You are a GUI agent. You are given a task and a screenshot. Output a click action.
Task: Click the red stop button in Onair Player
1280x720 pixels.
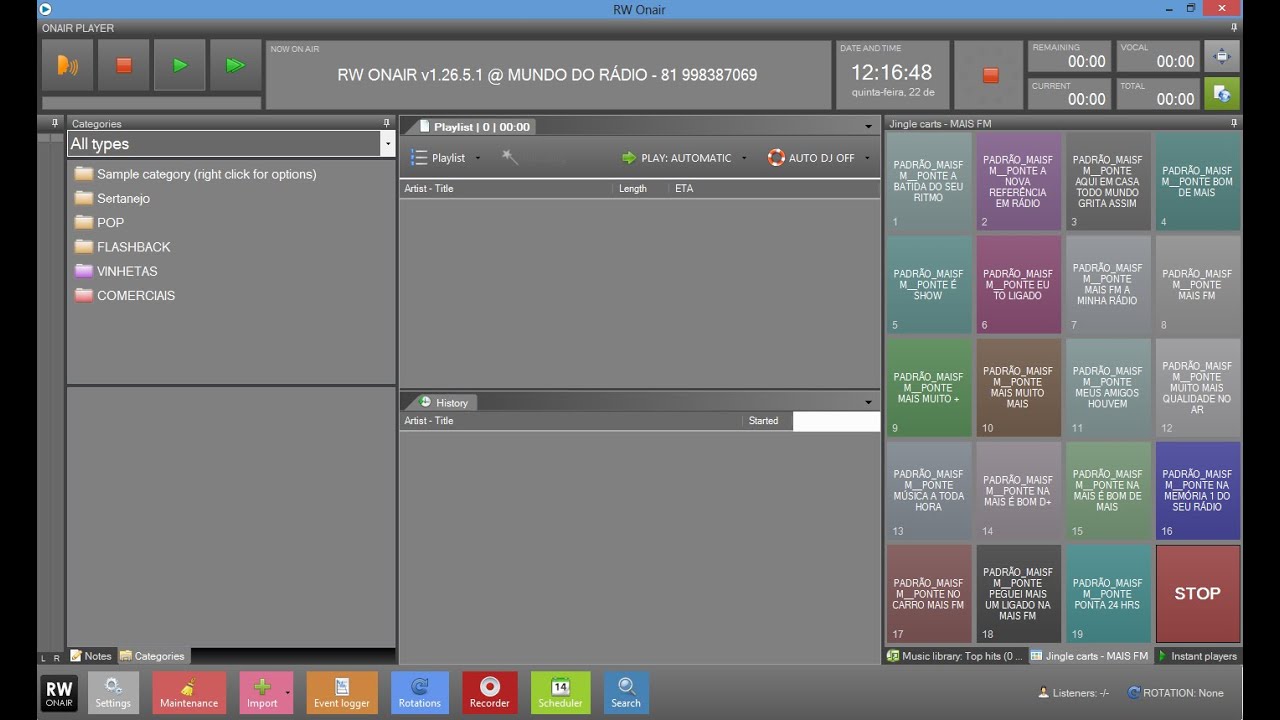click(x=124, y=66)
